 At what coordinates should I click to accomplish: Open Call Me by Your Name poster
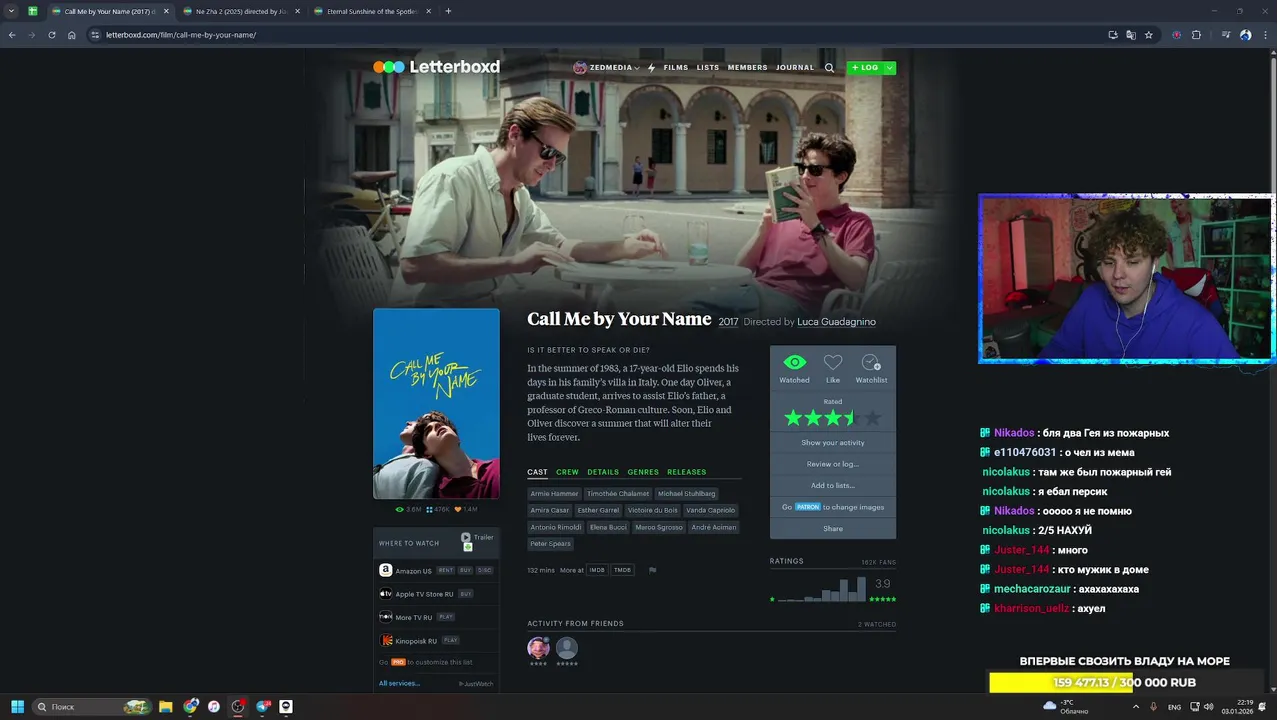coord(436,404)
